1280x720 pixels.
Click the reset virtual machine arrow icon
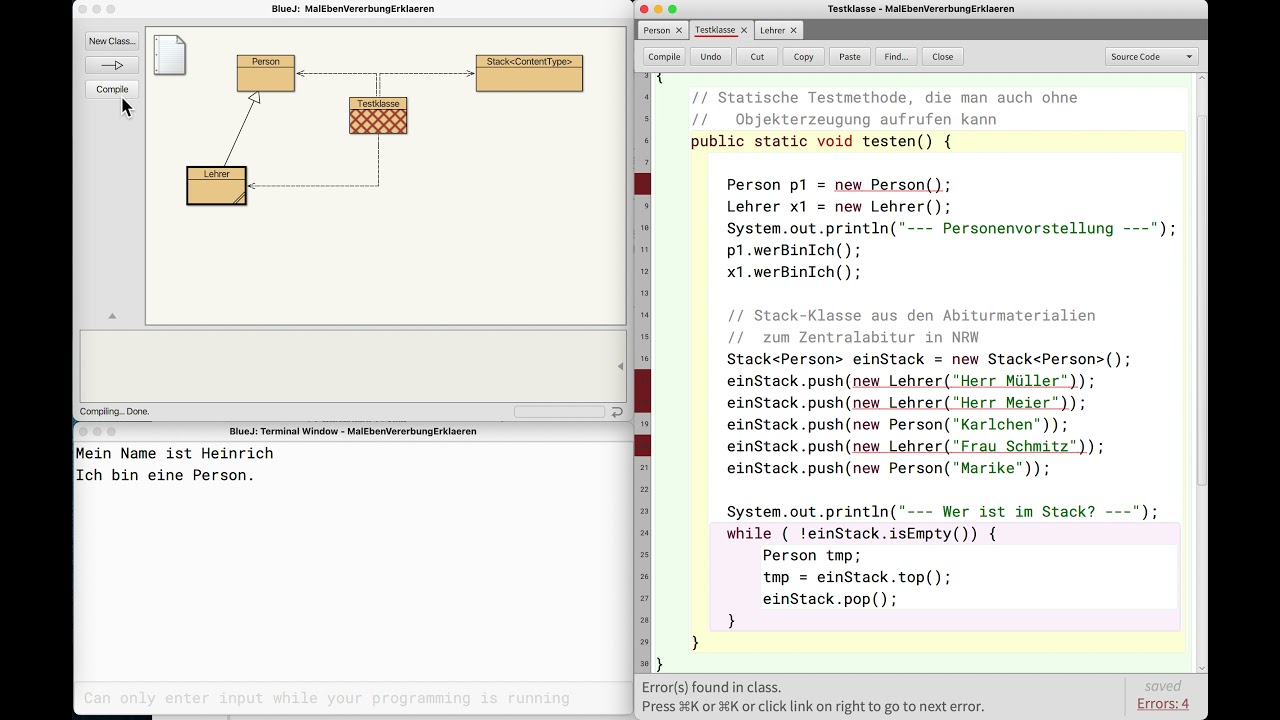617,411
